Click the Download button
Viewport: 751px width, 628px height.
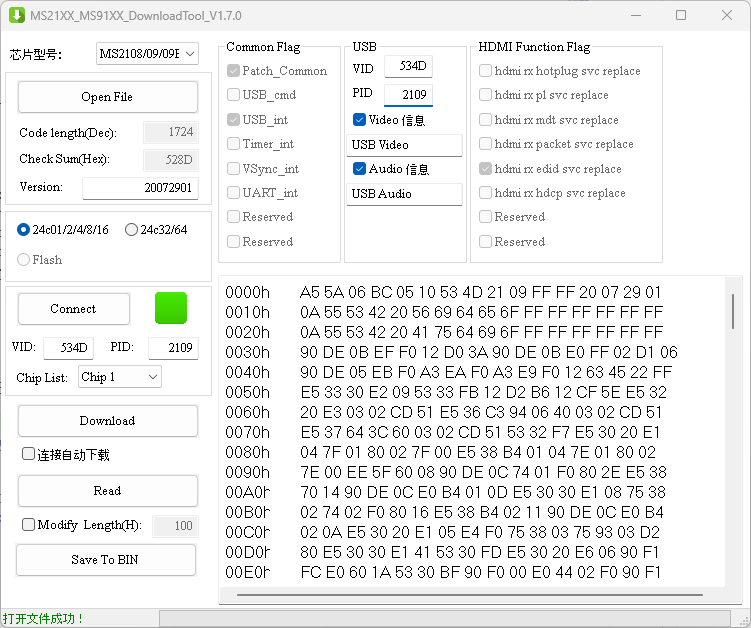pos(107,421)
